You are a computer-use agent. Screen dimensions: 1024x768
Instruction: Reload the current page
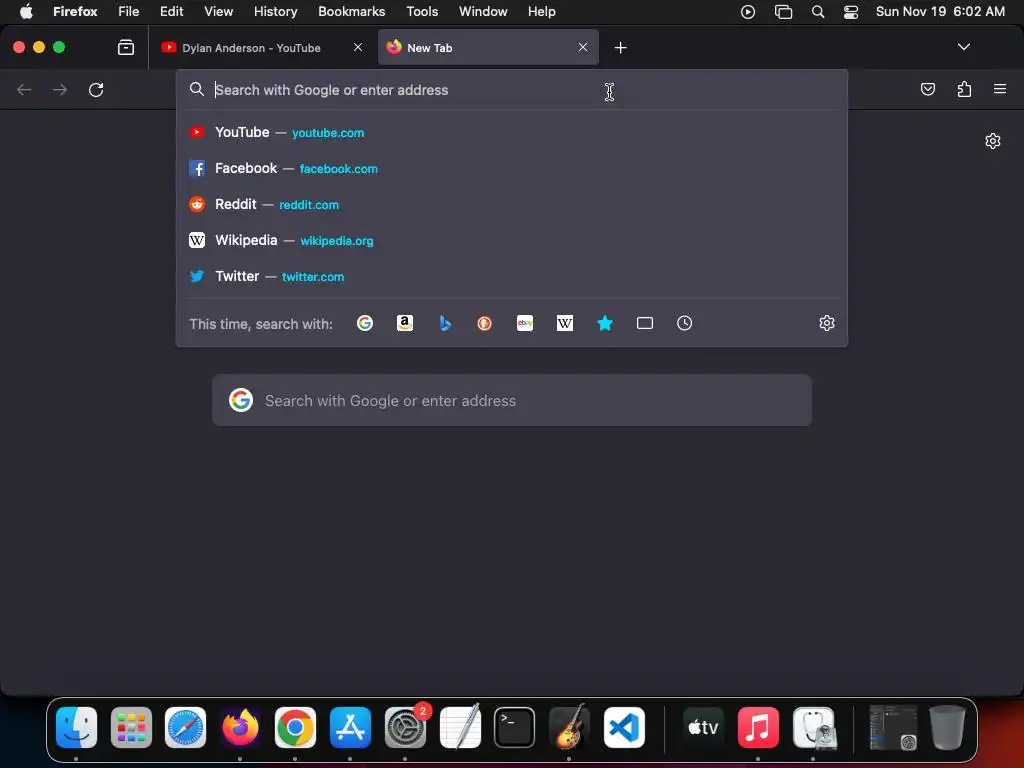[x=96, y=89]
